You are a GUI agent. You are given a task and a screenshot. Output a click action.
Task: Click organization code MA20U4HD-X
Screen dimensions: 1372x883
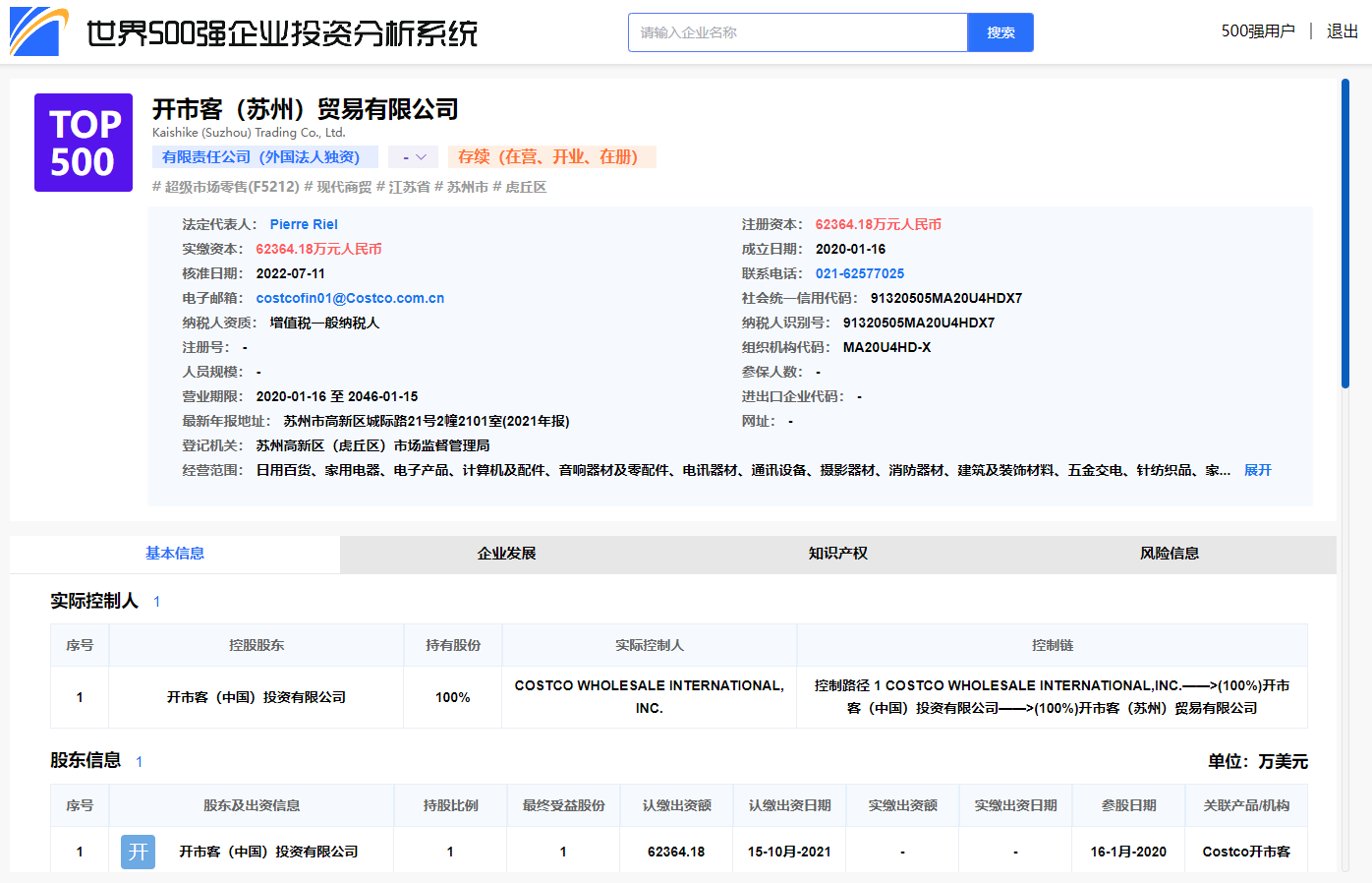pyautogui.click(x=886, y=347)
